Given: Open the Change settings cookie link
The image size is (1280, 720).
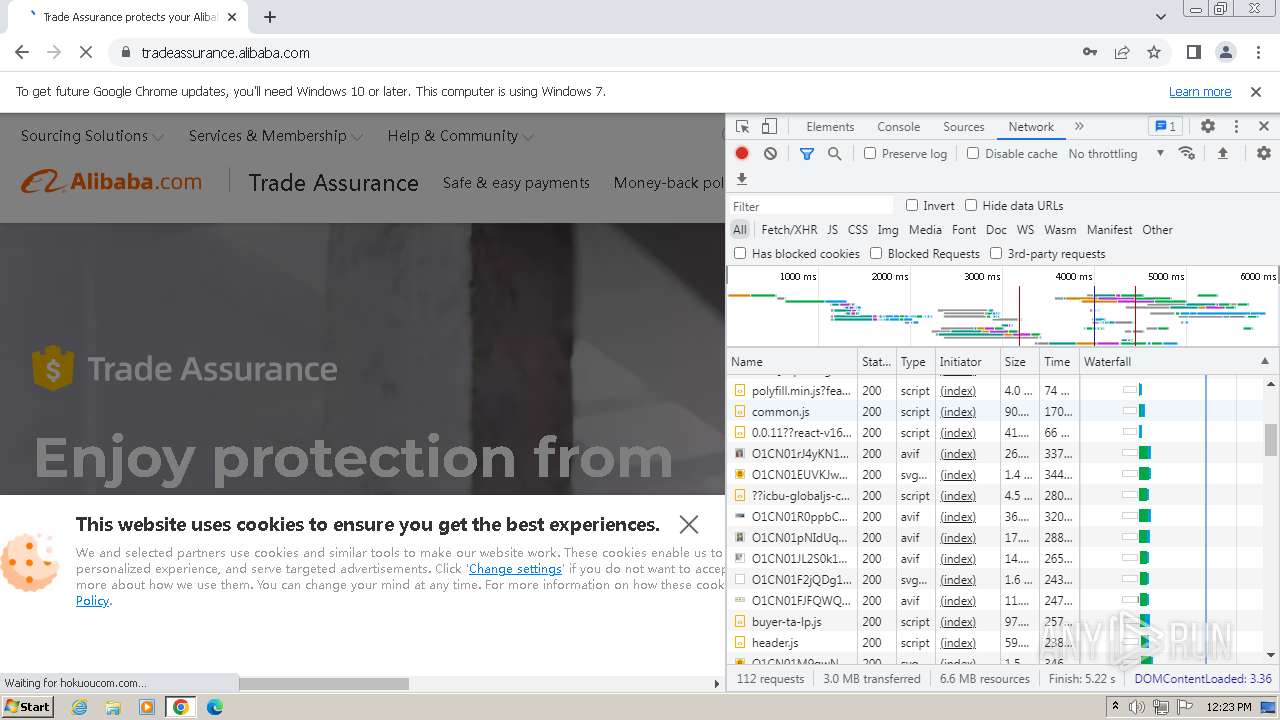Looking at the screenshot, I should click(x=515, y=569).
